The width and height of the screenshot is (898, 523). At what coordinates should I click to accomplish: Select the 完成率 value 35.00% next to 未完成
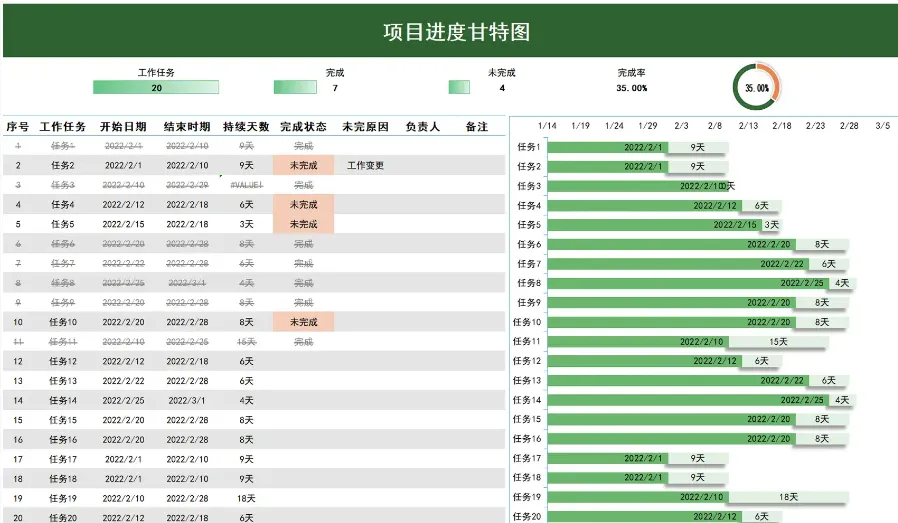pos(632,88)
